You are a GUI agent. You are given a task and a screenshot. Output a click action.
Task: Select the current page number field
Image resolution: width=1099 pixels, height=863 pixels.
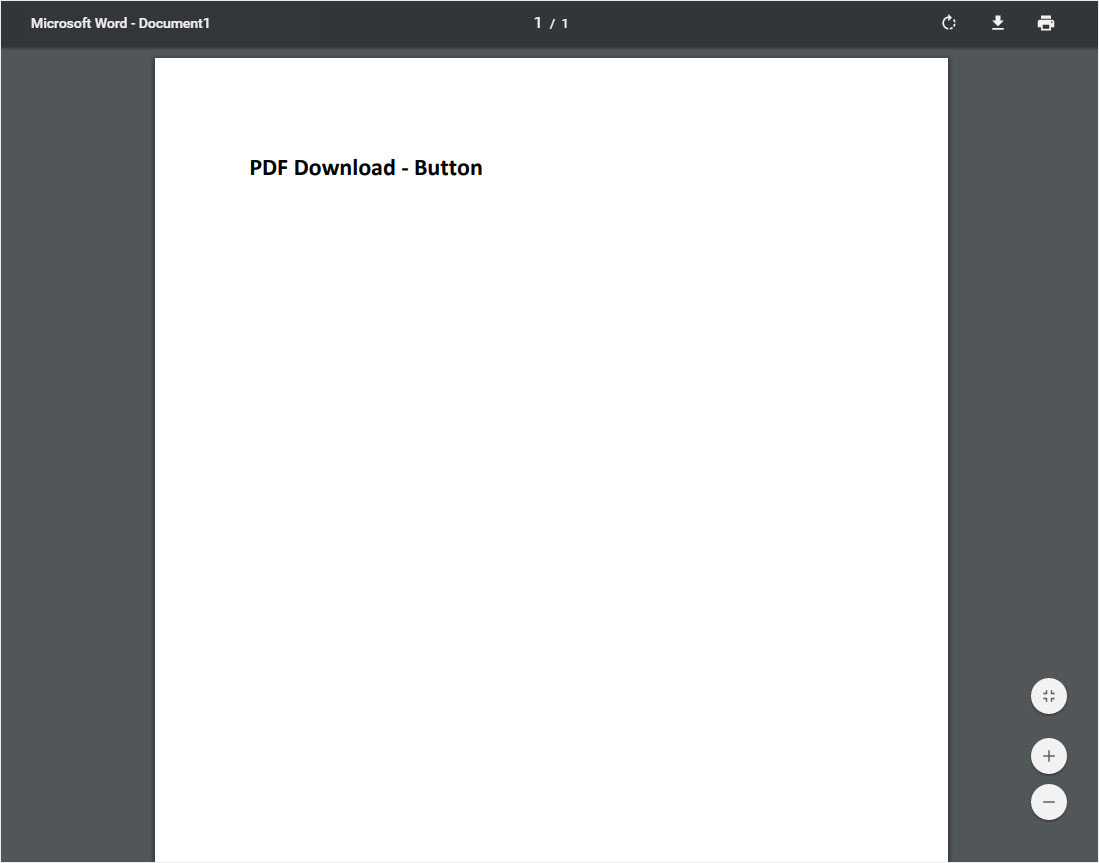coord(538,23)
